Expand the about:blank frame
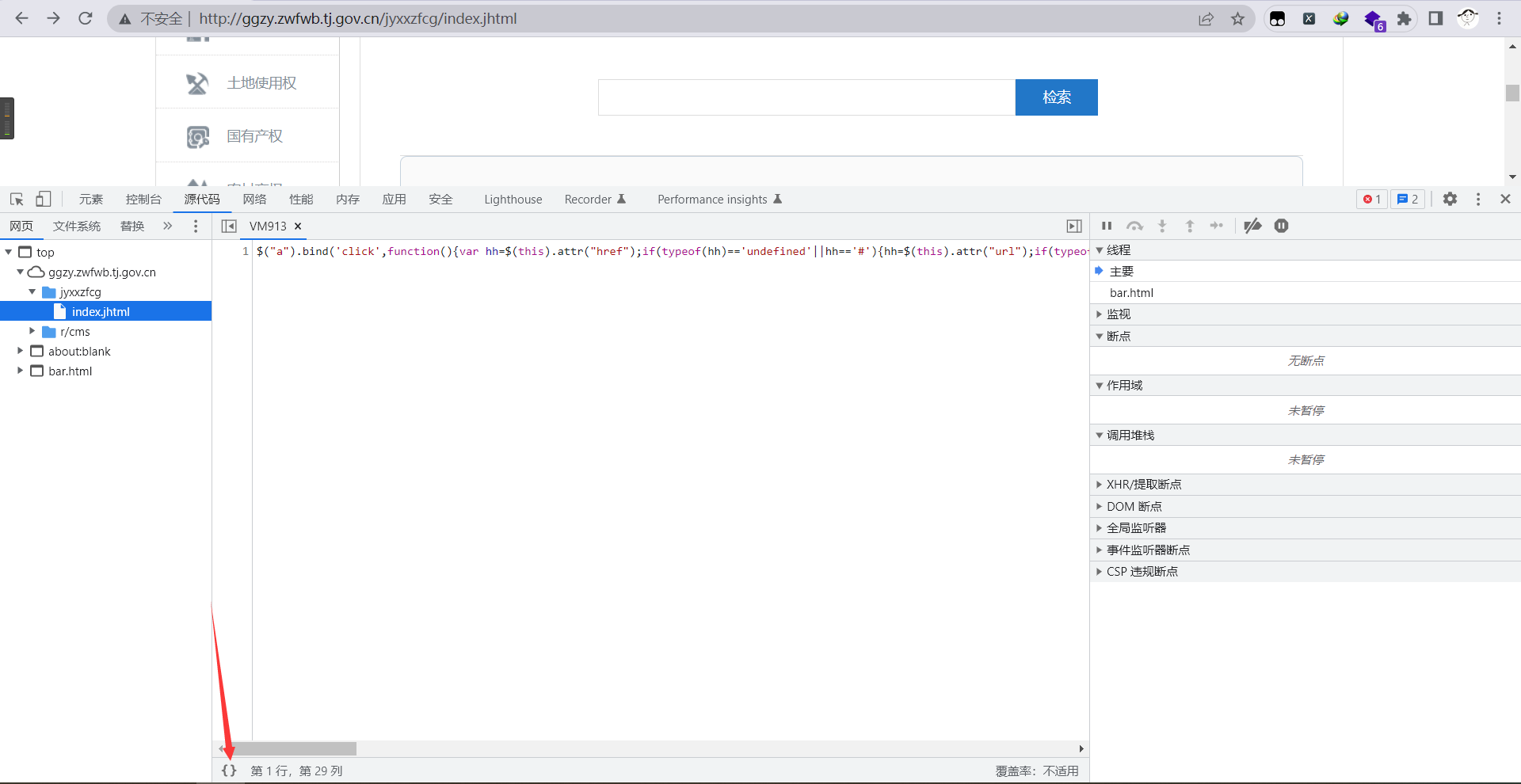The height and width of the screenshot is (784, 1521). pyautogui.click(x=21, y=351)
